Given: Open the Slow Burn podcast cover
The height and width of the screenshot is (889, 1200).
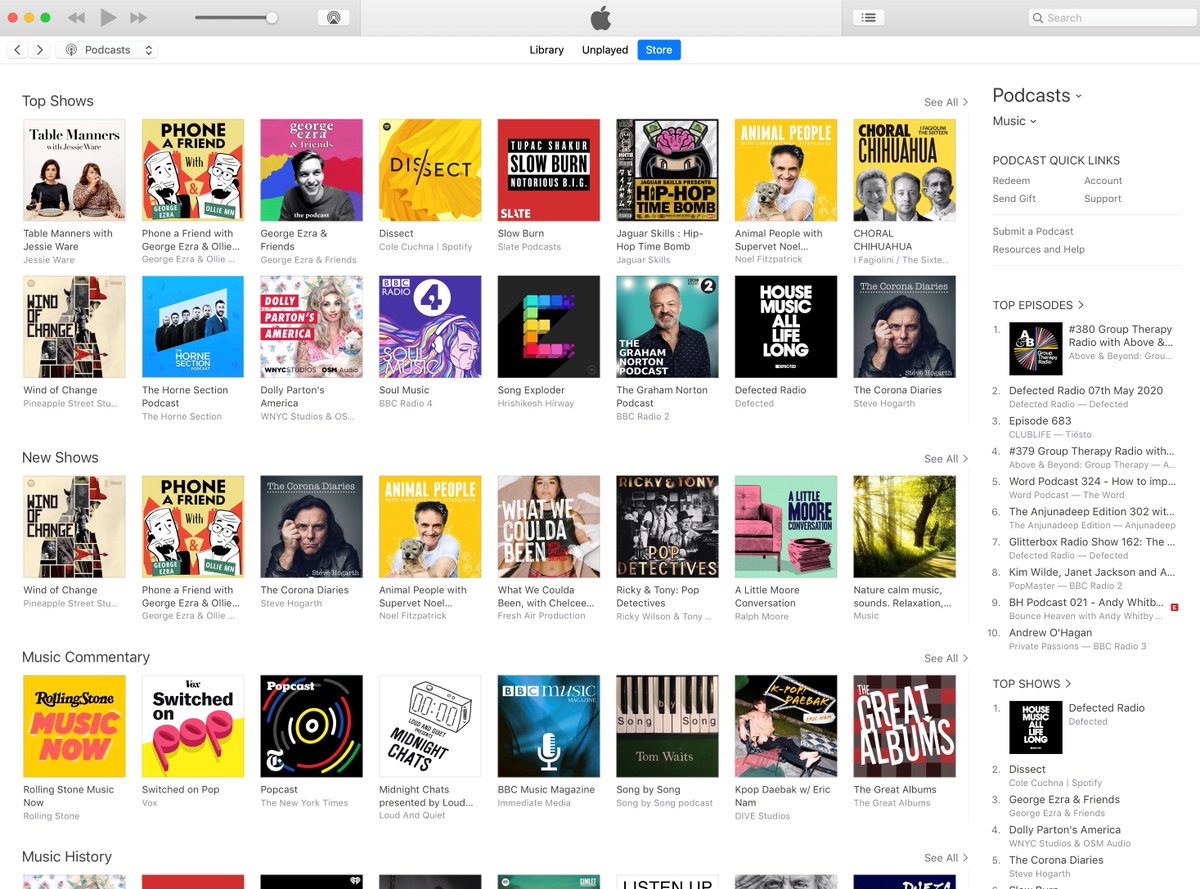Looking at the screenshot, I should (x=549, y=170).
